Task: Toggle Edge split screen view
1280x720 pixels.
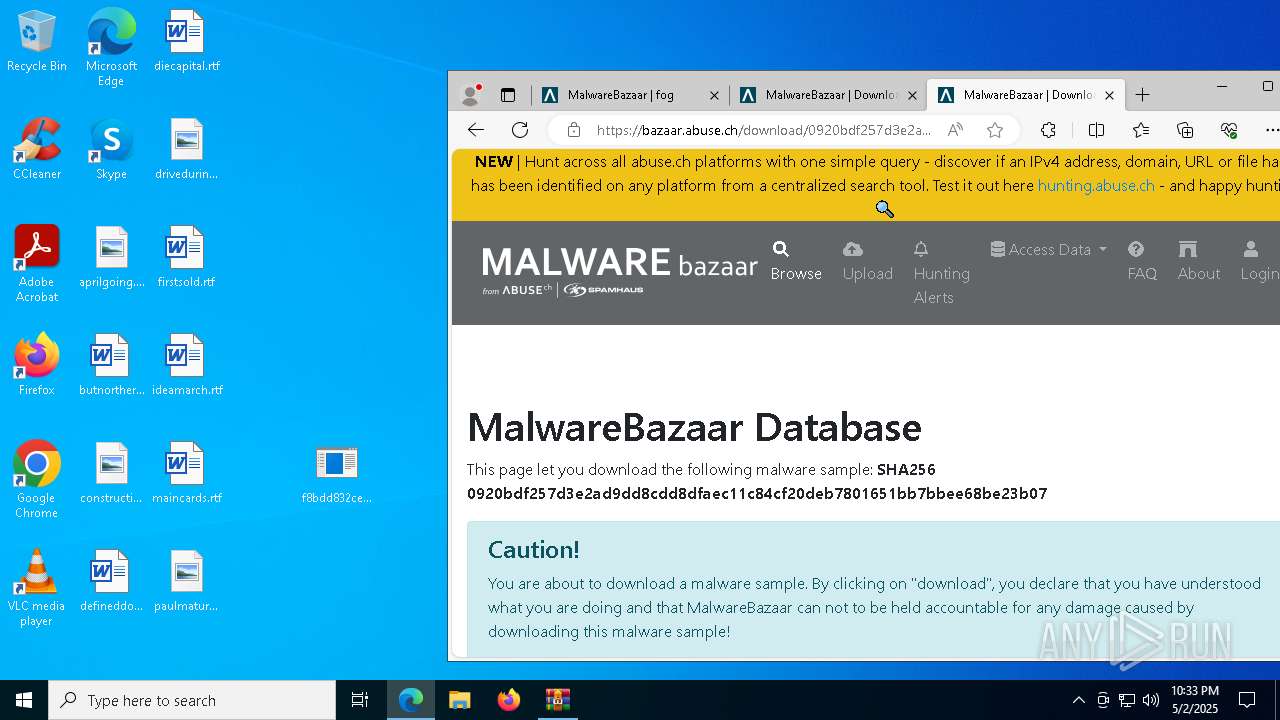Action: click(1096, 130)
